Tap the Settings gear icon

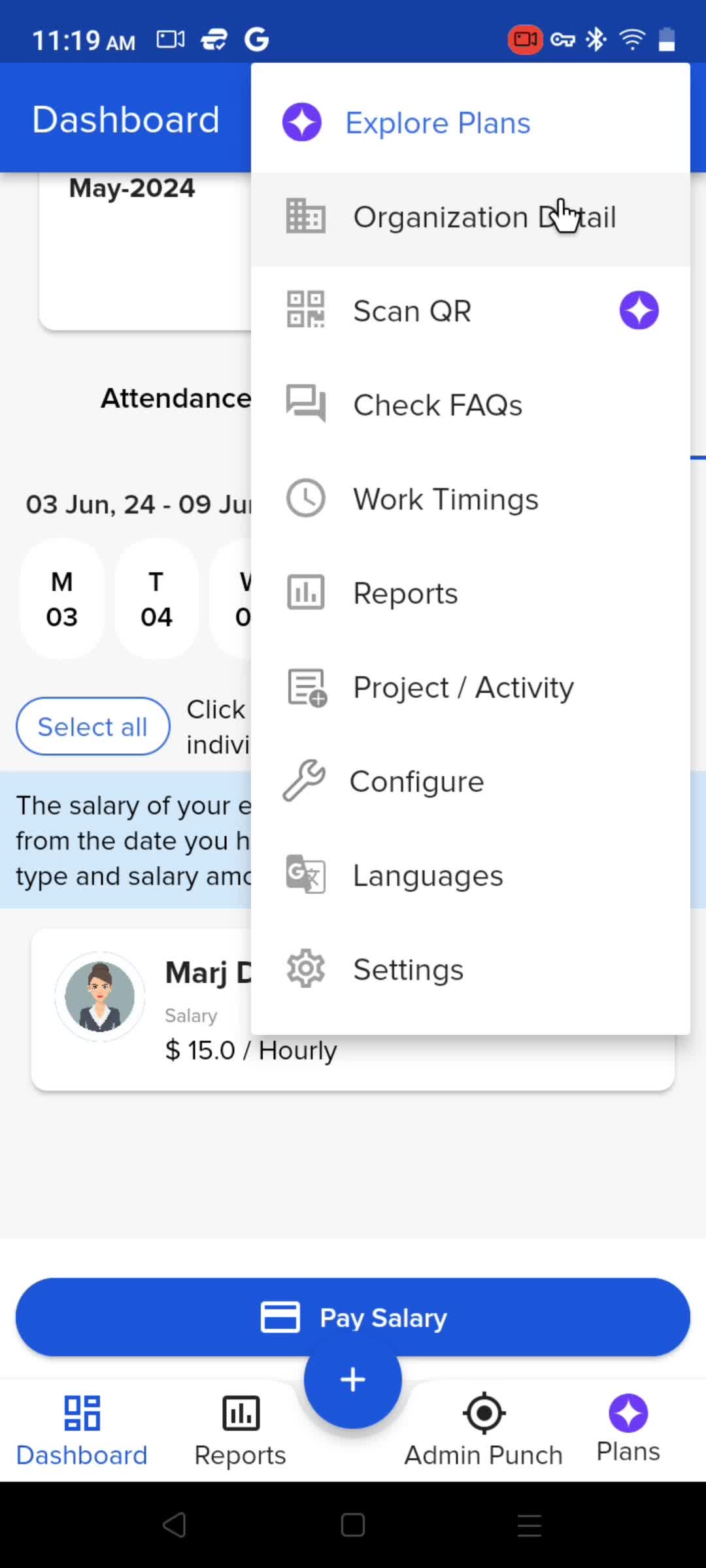point(305,968)
